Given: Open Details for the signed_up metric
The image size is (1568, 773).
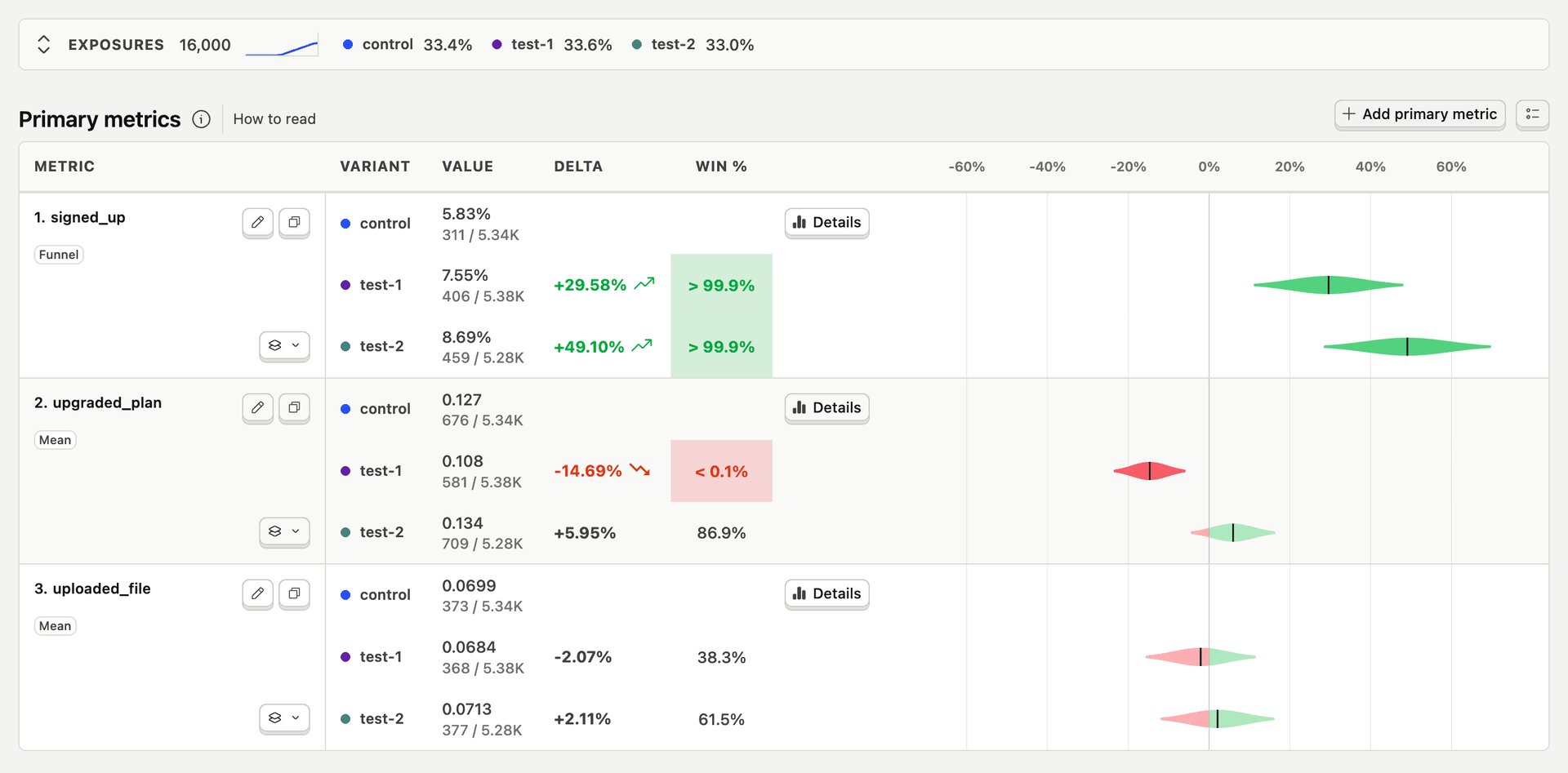Looking at the screenshot, I should coord(826,222).
